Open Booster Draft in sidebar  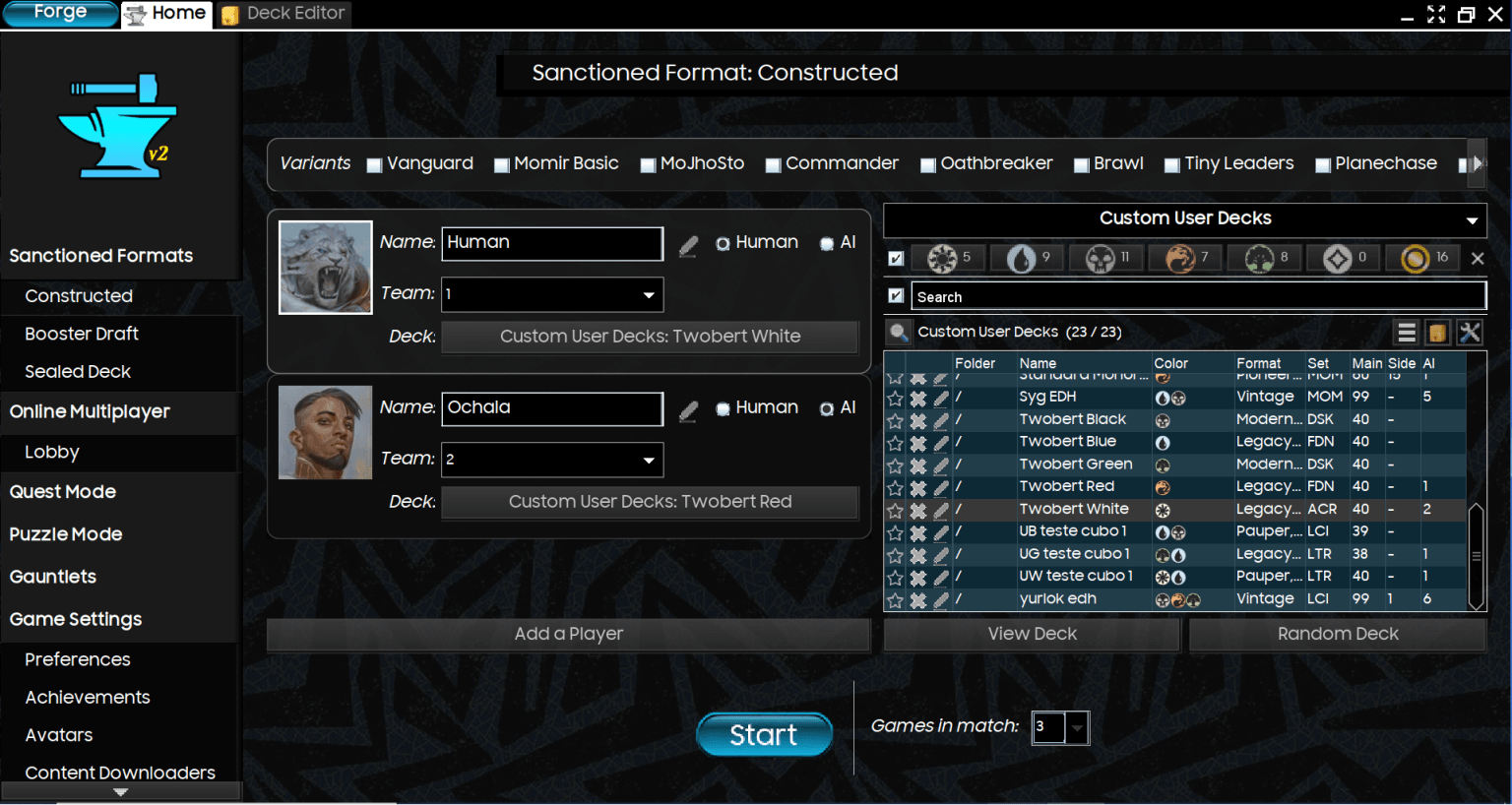pos(82,334)
